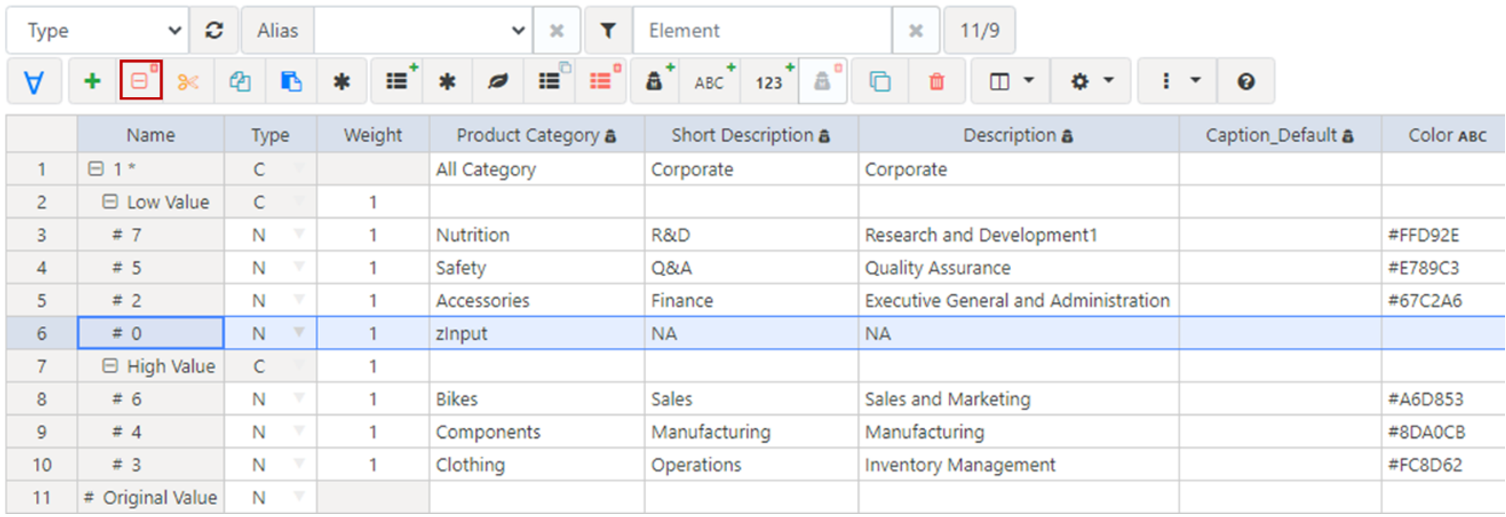Click the Type column header
This screenshot has height=517, width=1506.
(x=271, y=135)
